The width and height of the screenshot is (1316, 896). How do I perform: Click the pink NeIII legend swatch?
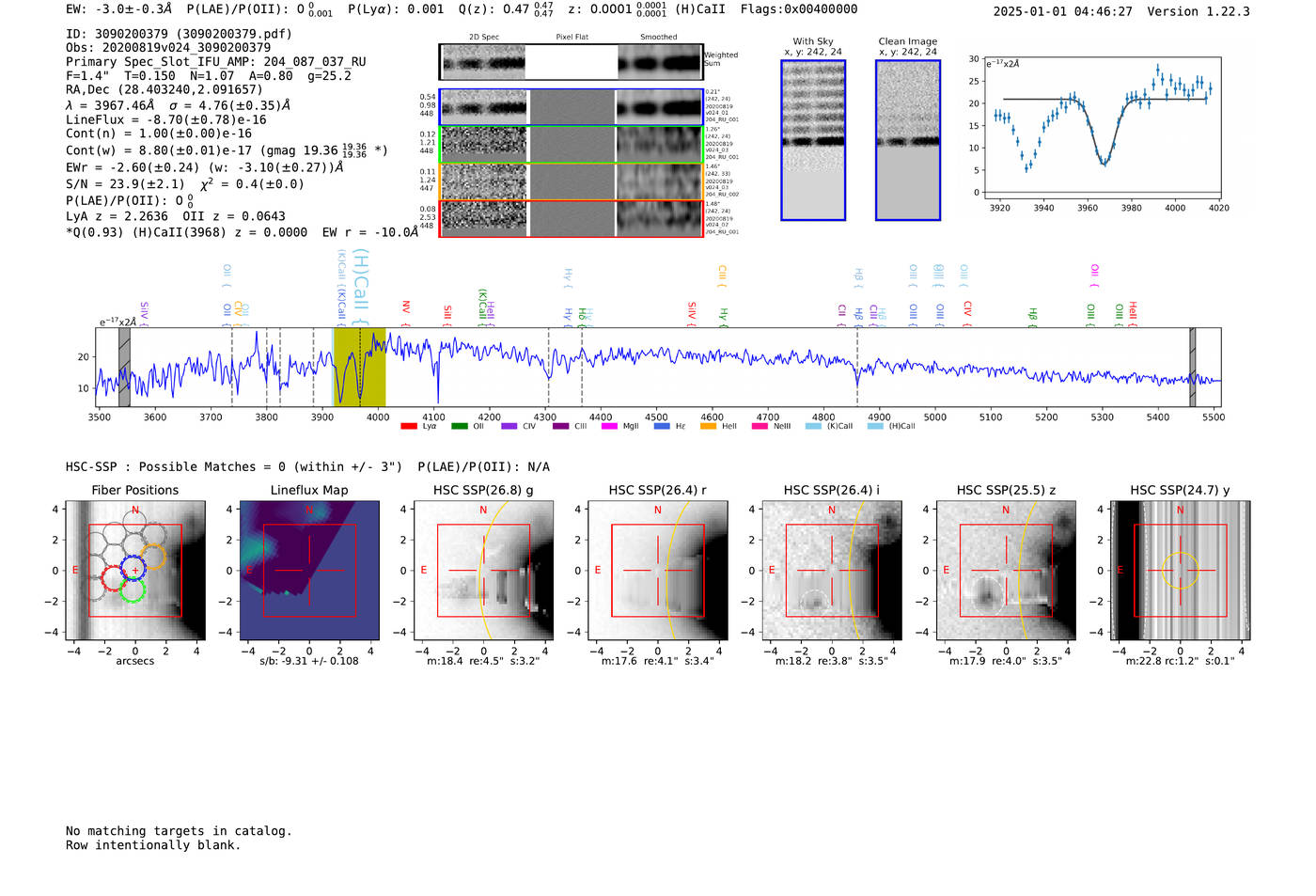[x=760, y=426]
